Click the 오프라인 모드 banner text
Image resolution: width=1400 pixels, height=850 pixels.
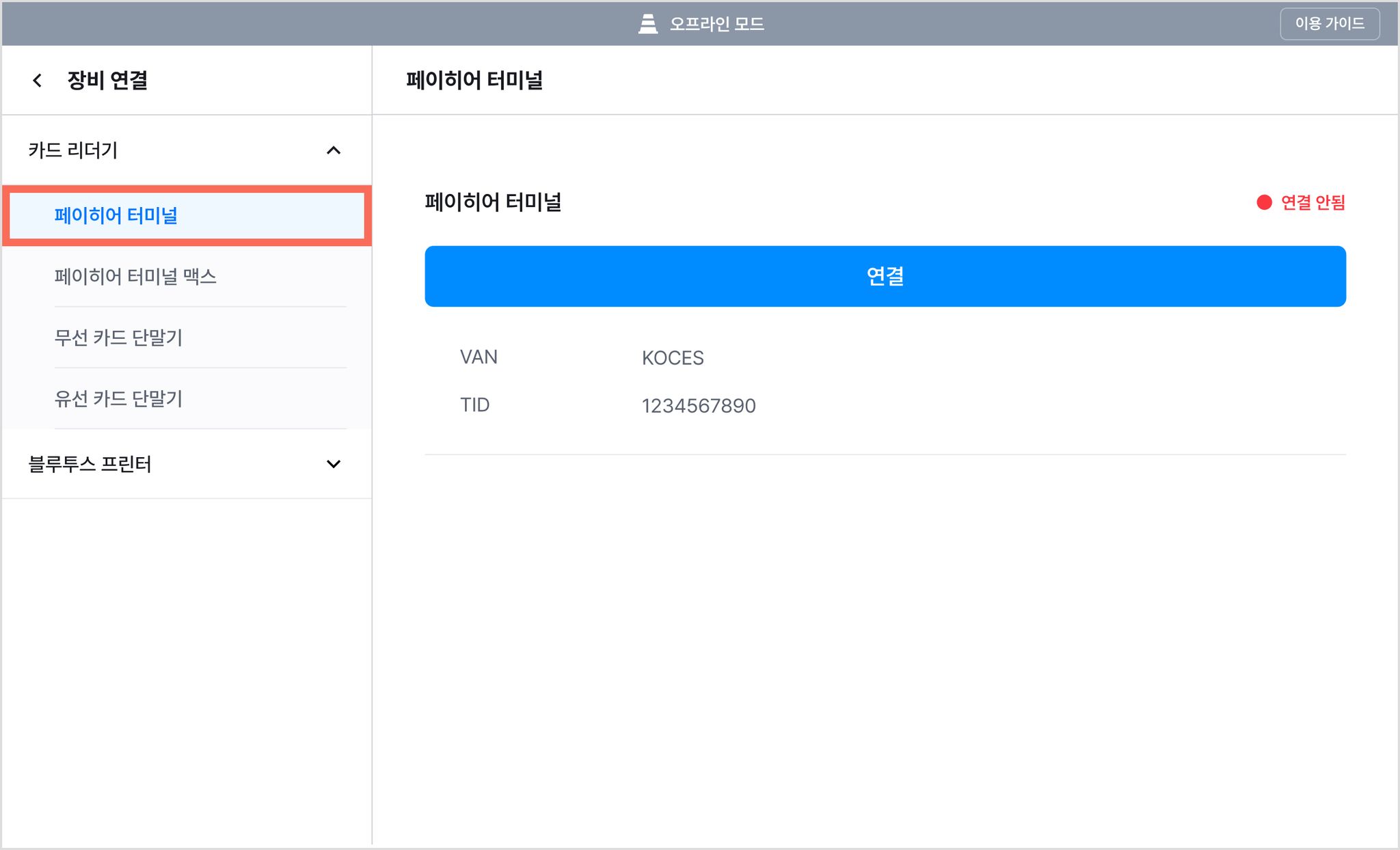716,24
